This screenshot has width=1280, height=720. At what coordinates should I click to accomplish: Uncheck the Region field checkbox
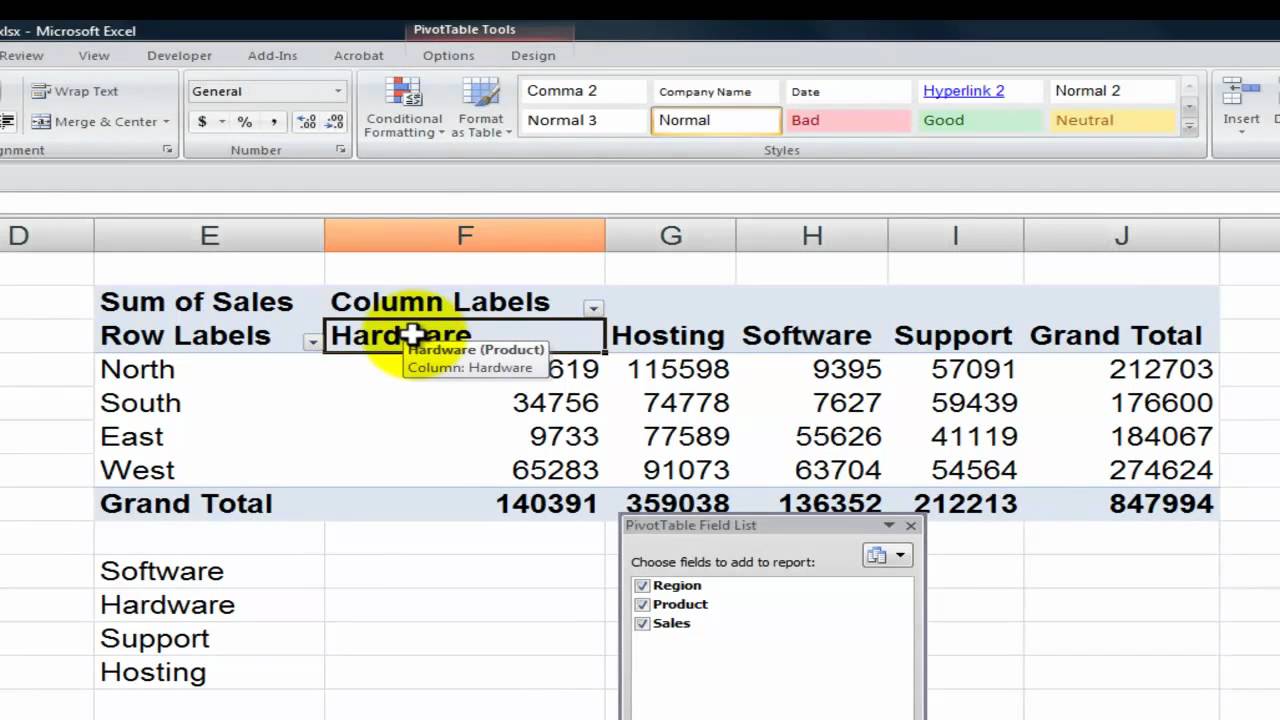(642, 586)
